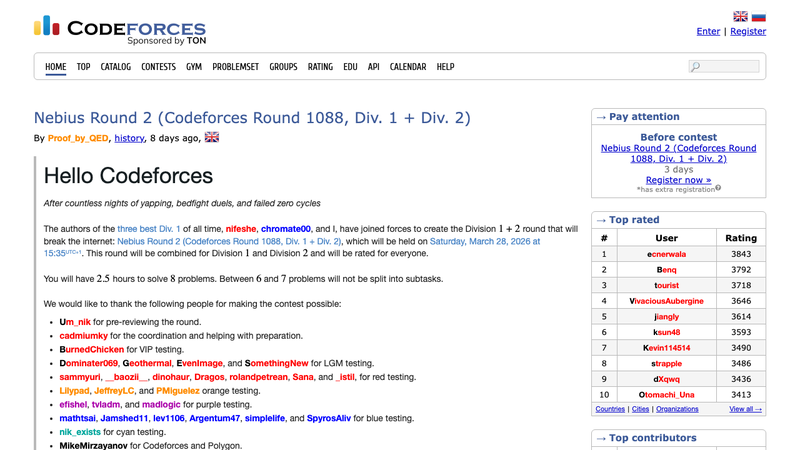Open BurnedChicken profile link

pyautogui.click(x=92, y=349)
